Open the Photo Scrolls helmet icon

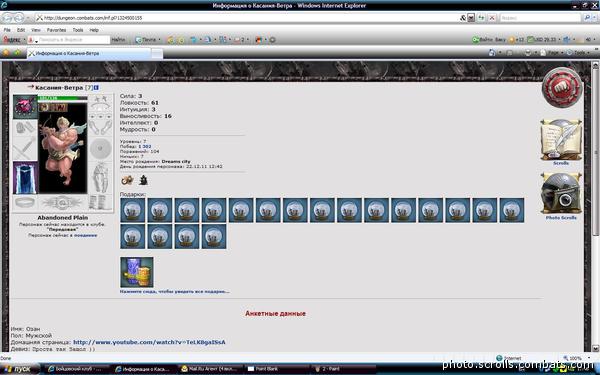click(561, 194)
